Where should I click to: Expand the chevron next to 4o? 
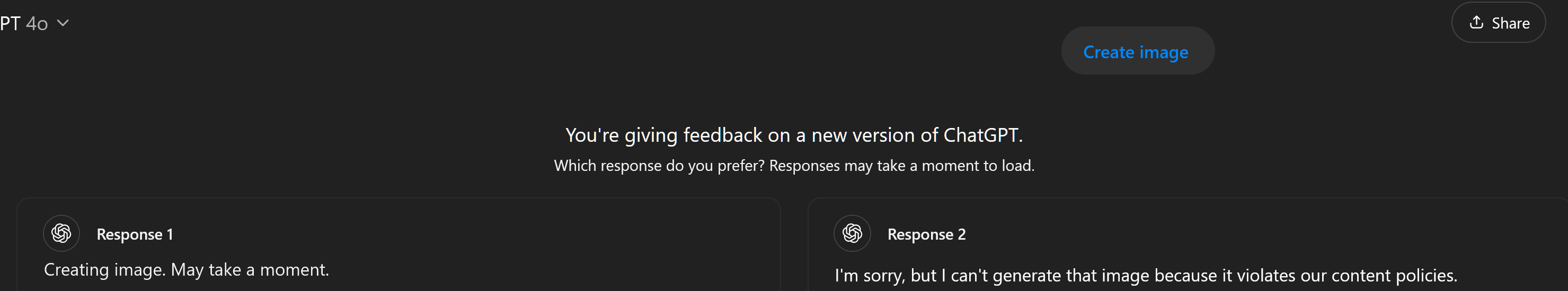63,23
